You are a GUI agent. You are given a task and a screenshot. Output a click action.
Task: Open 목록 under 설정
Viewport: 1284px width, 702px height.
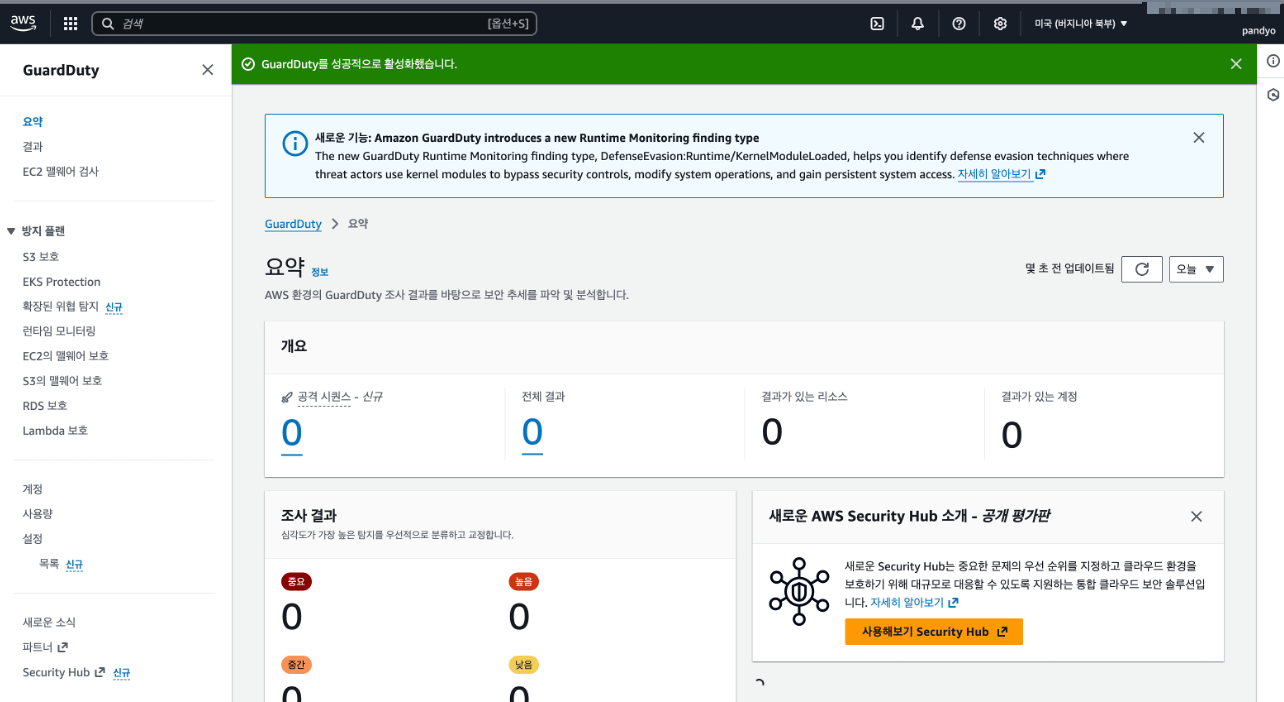[x=49, y=564]
